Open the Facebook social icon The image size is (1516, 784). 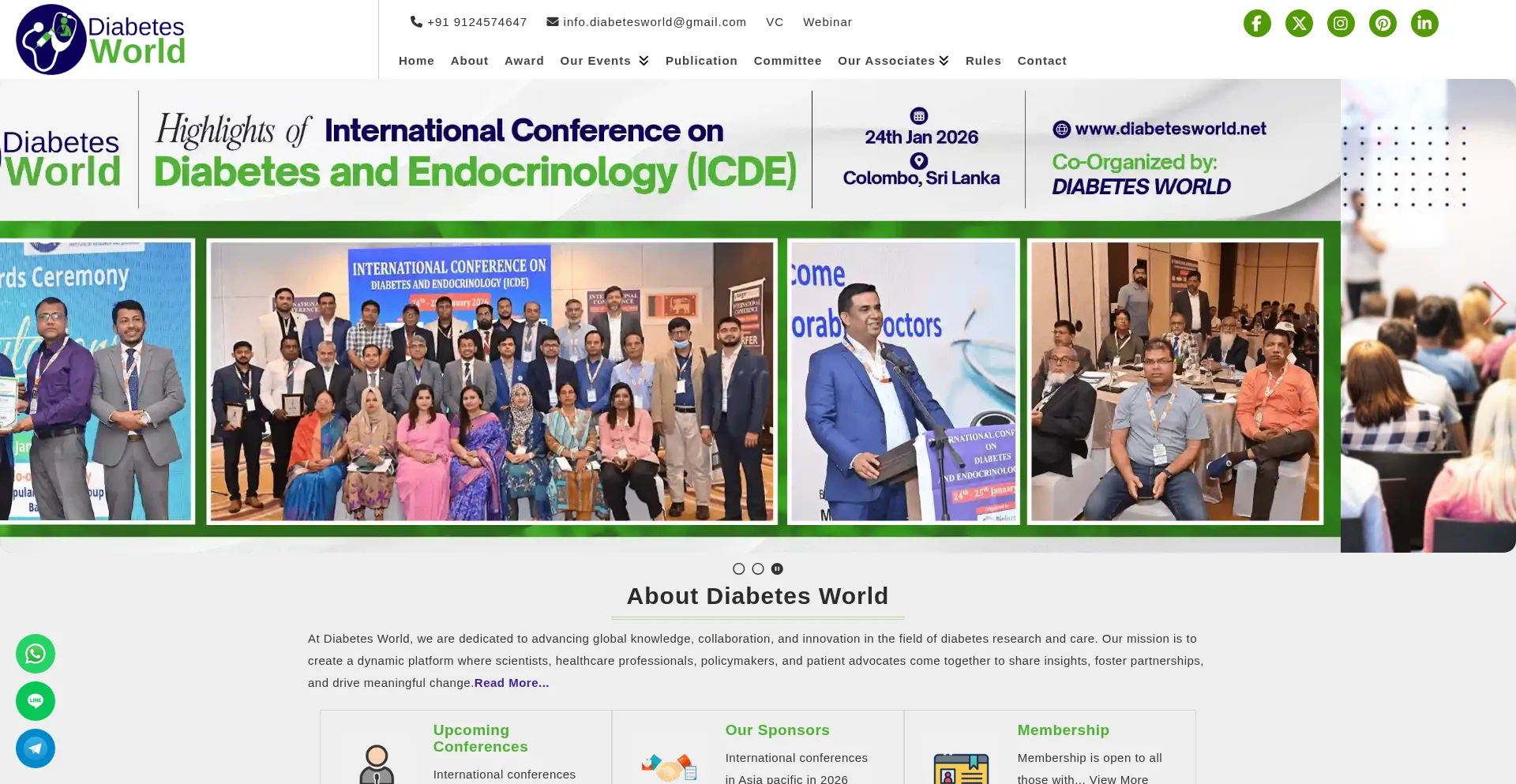(x=1257, y=23)
